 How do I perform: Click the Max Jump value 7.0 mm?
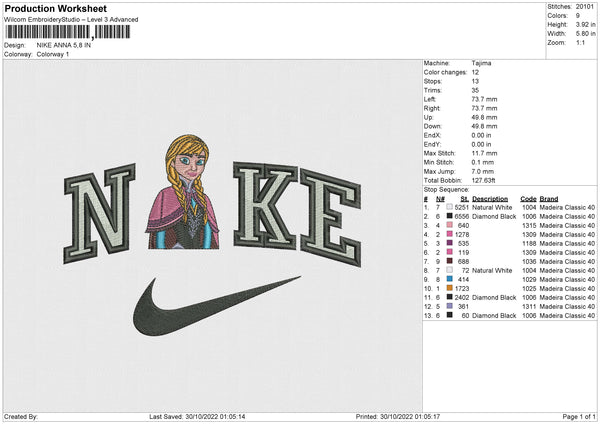(x=483, y=171)
